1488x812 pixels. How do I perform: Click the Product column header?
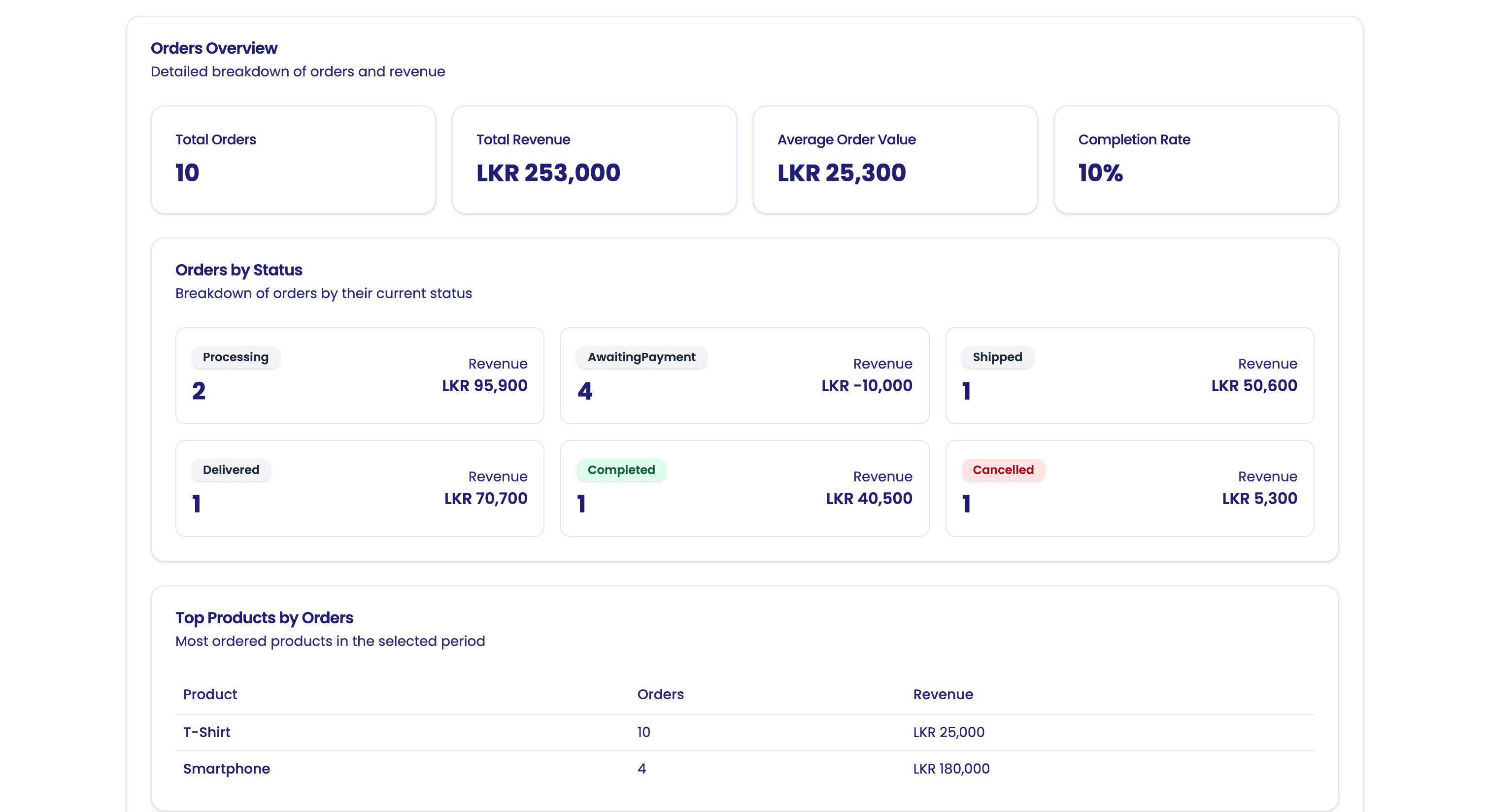click(x=210, y=694)
